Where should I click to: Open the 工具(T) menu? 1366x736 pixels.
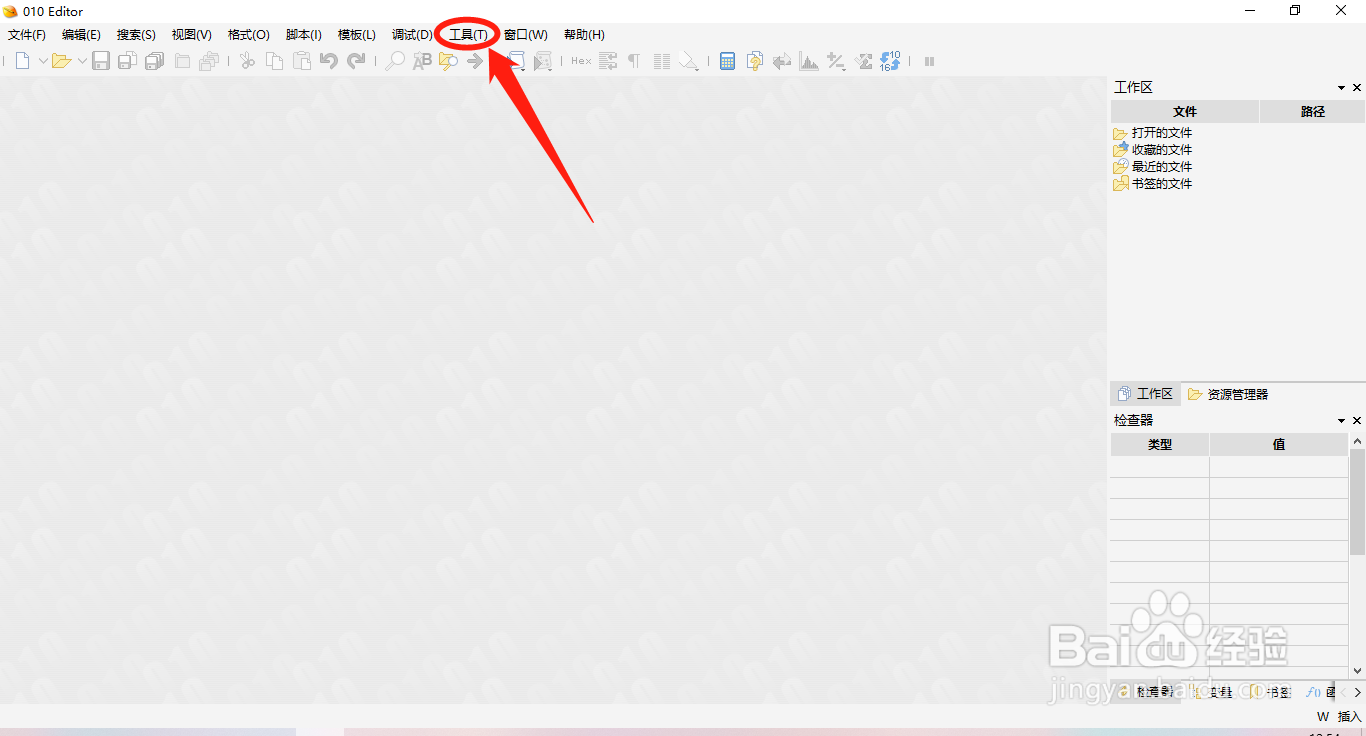point(468,34)
